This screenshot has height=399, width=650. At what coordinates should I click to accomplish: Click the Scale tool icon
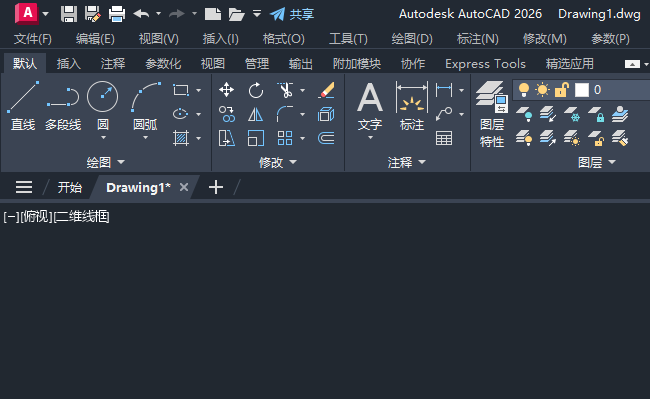pos(256,138)
